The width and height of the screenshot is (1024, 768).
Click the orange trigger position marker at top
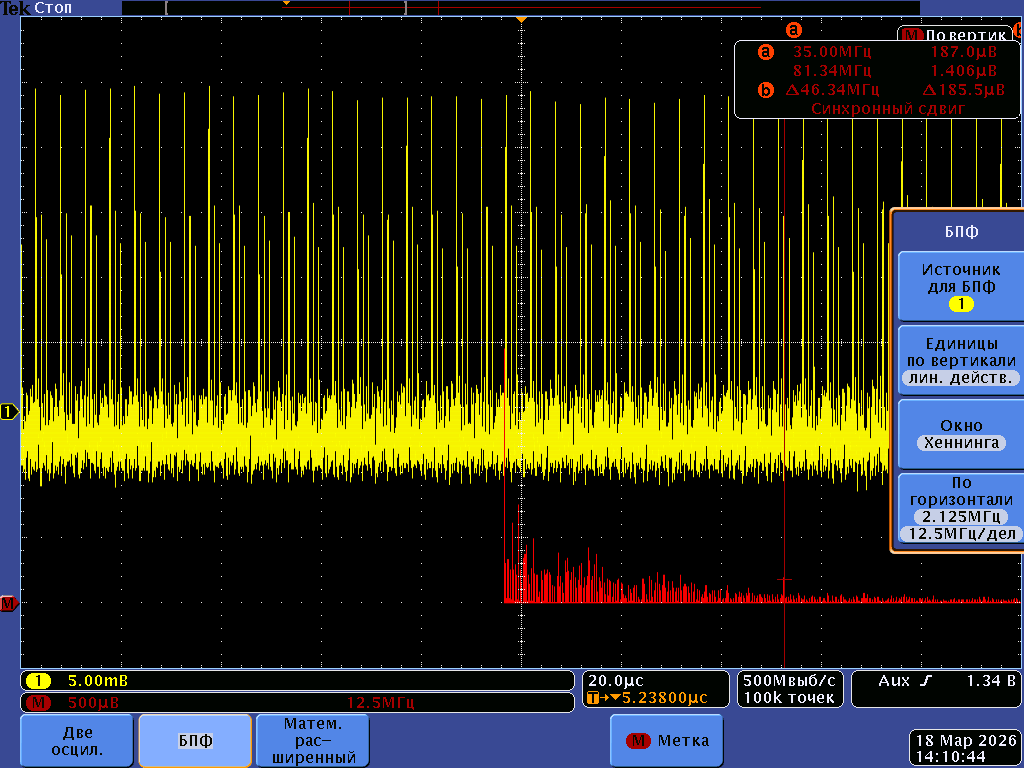(520, 20)
